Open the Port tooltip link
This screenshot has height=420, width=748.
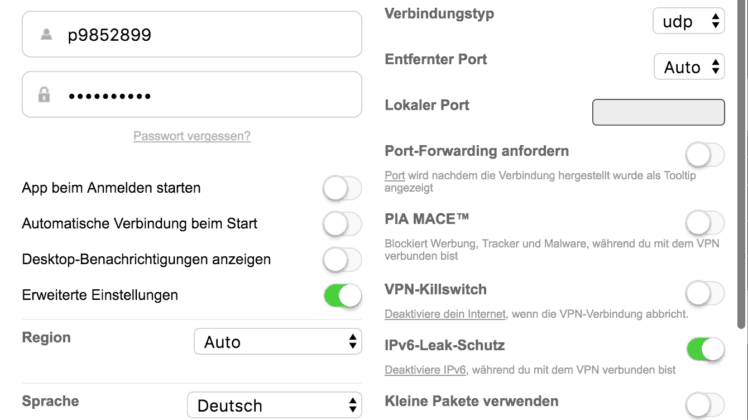395,176
